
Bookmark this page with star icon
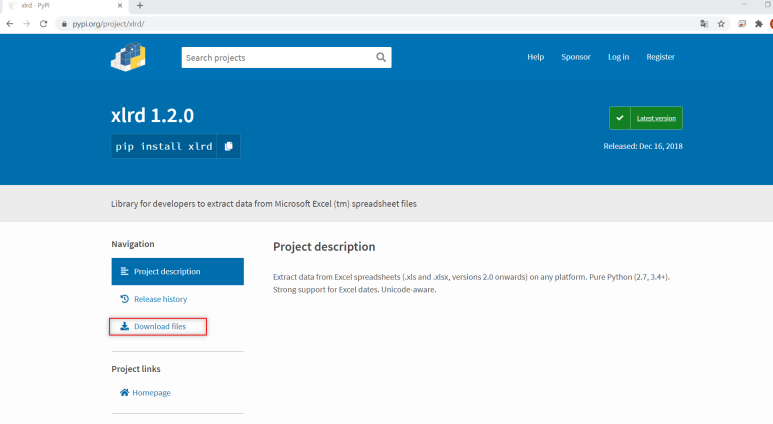[x=721, y=24]
